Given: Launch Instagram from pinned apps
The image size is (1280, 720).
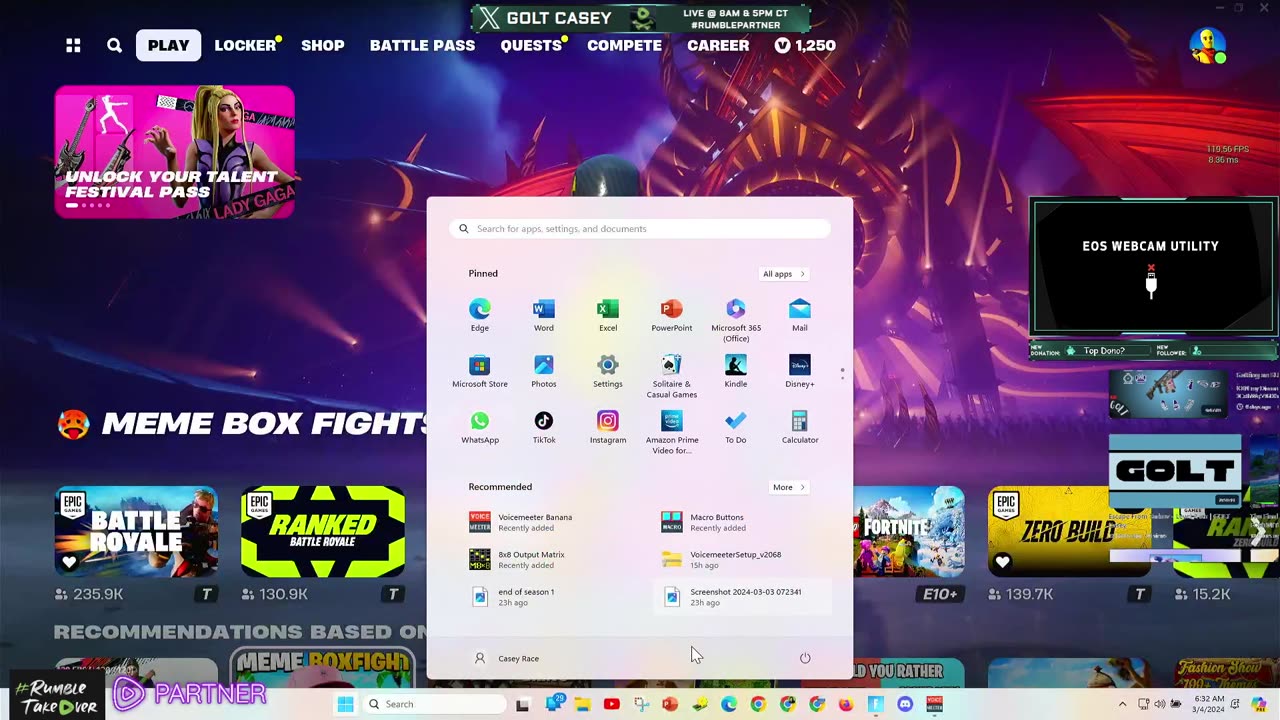Looking at the screenshot, I should [608, 427].
